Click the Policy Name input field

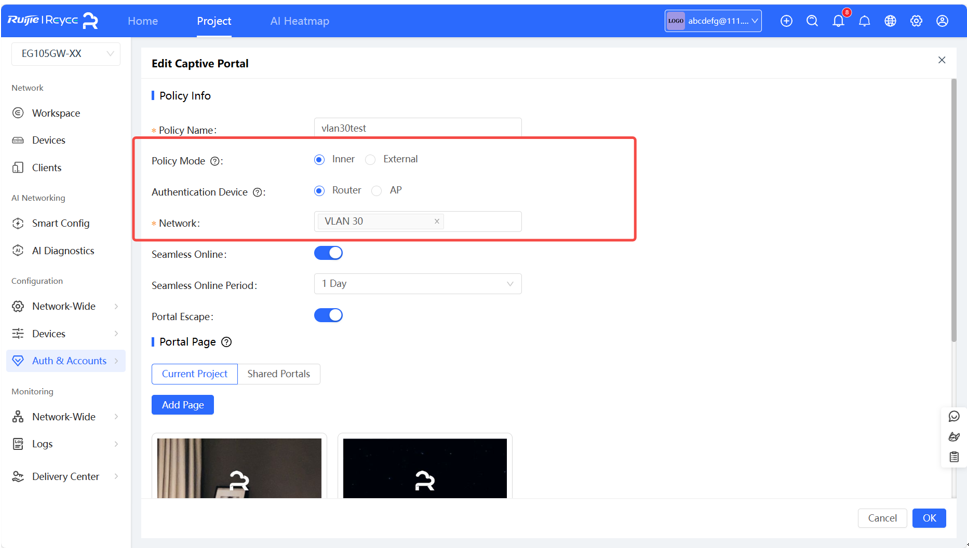click(x=418, y=127)
